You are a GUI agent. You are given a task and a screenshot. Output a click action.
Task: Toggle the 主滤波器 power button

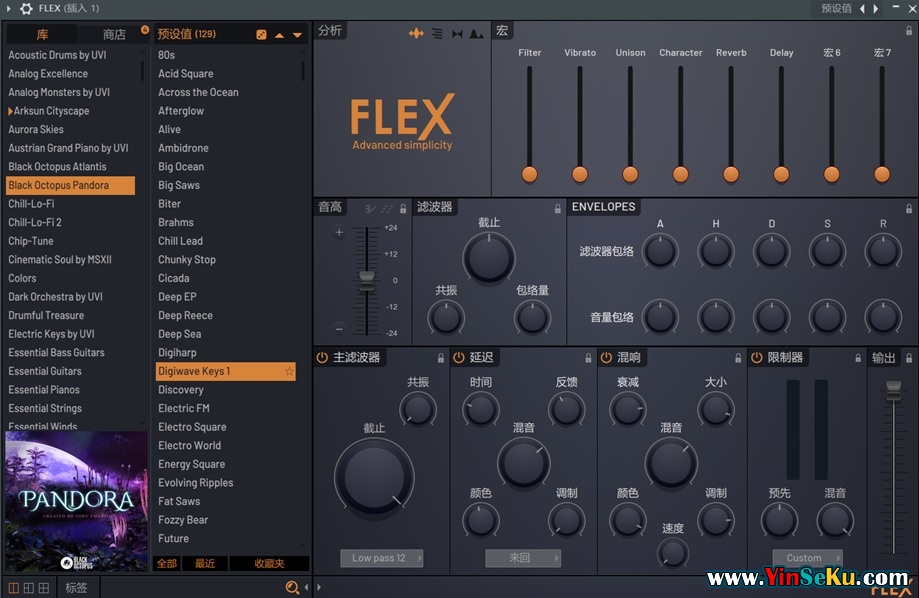pyautogui.click(x=322, y=357)
